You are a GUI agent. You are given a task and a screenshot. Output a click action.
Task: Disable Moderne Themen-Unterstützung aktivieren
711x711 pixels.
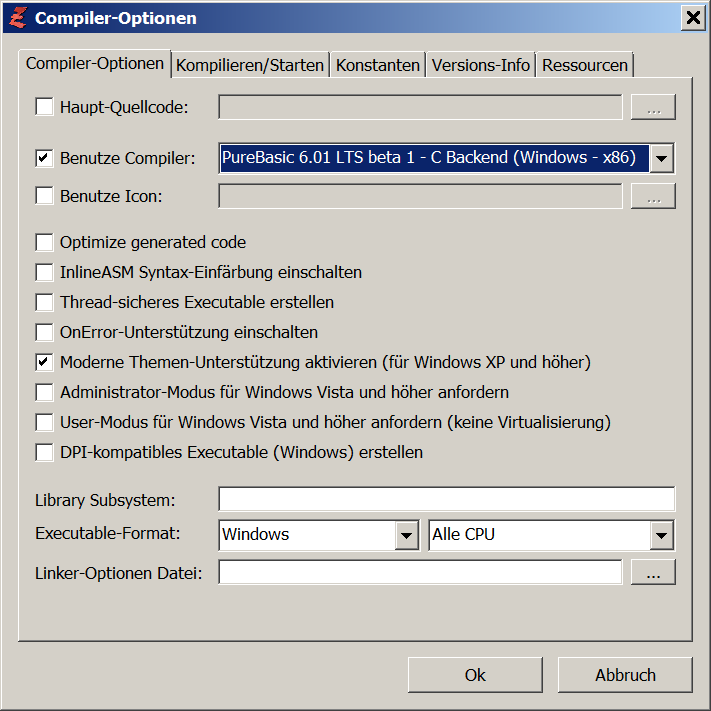tap(44, 362)
